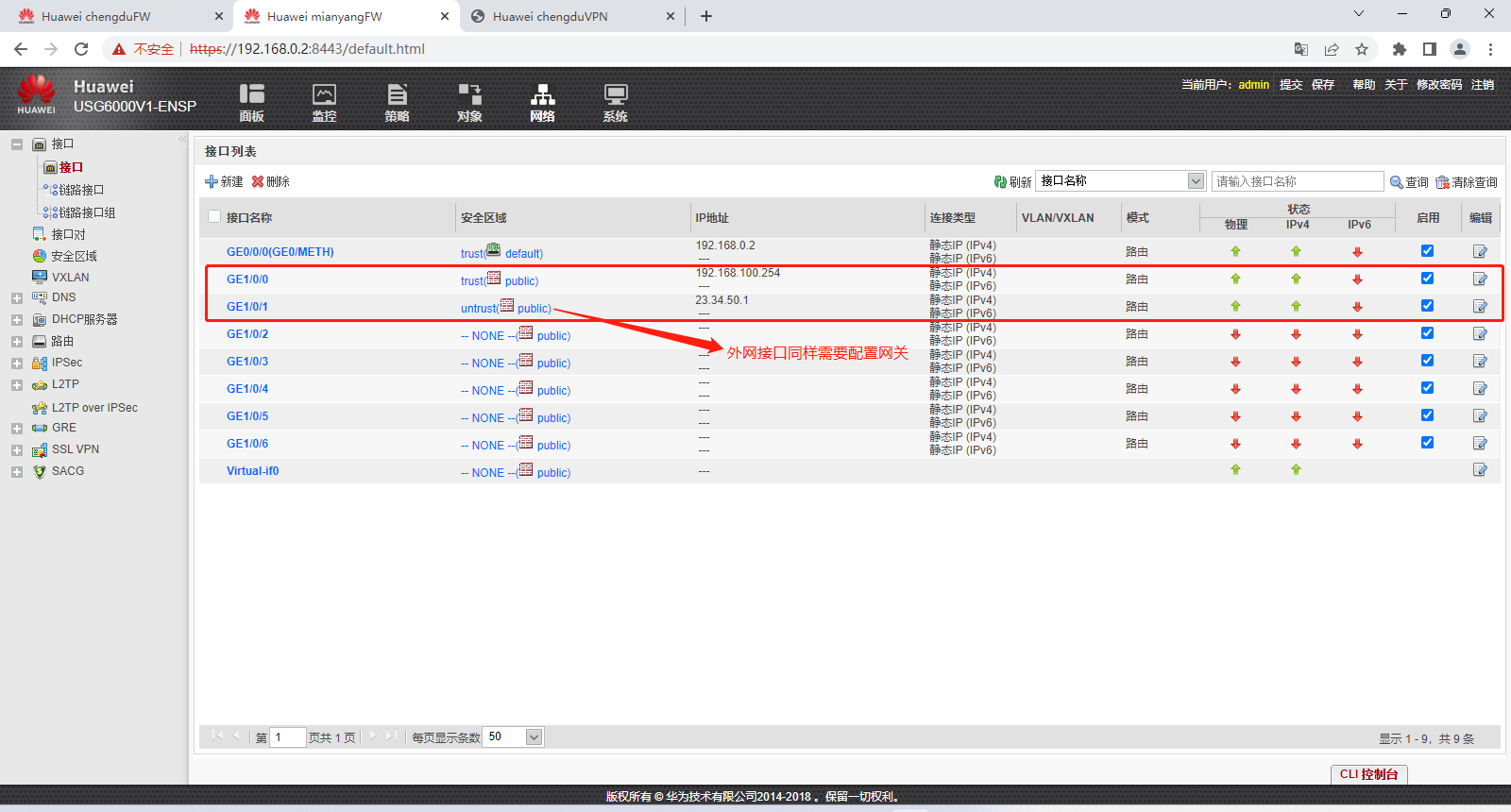Click the 保存 save link
The width and height of the screenshot is (1511, 812).
[x=1323, y=85]
